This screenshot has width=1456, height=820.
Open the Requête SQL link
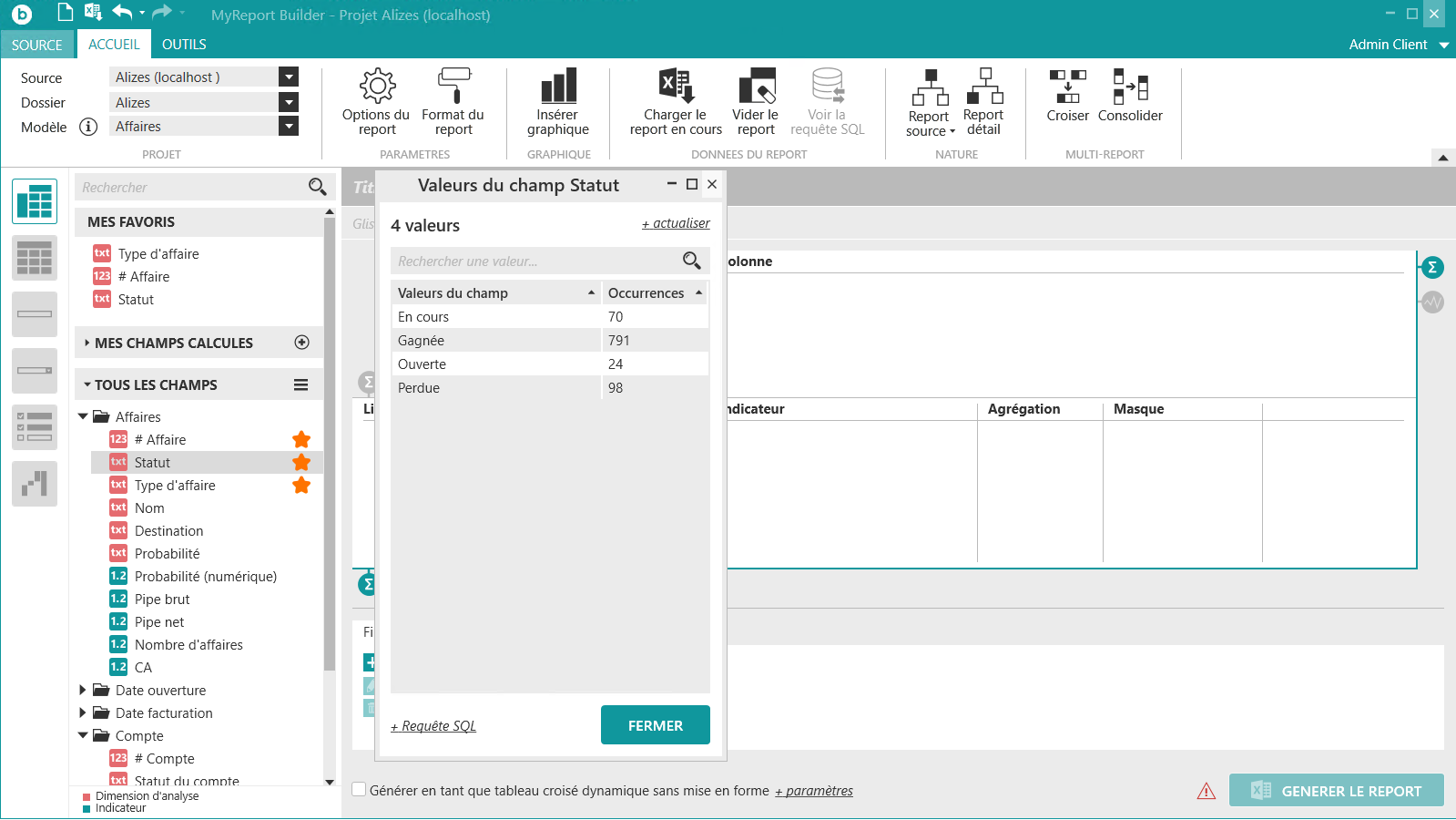pos(434,726)
